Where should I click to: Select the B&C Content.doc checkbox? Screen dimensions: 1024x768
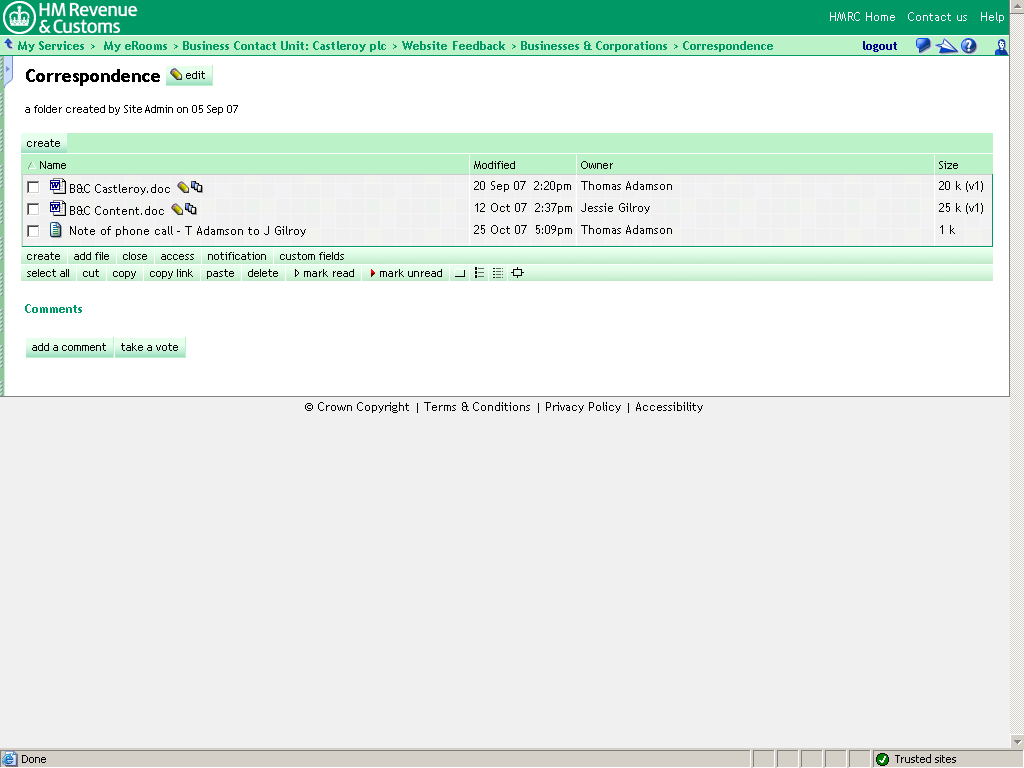[x=33, y=209]
